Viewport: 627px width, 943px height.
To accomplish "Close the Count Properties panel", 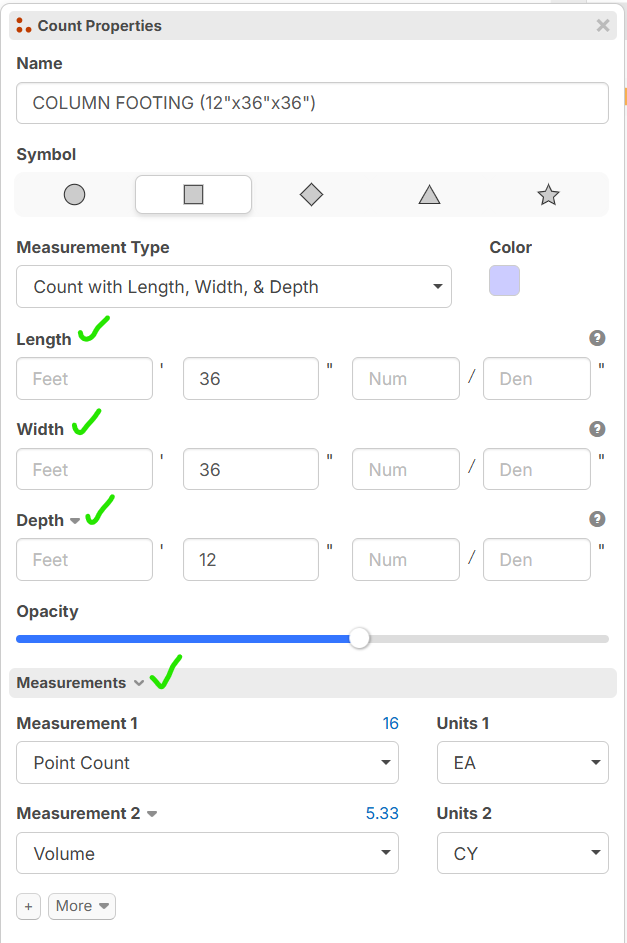I will (x=602, y=26).
